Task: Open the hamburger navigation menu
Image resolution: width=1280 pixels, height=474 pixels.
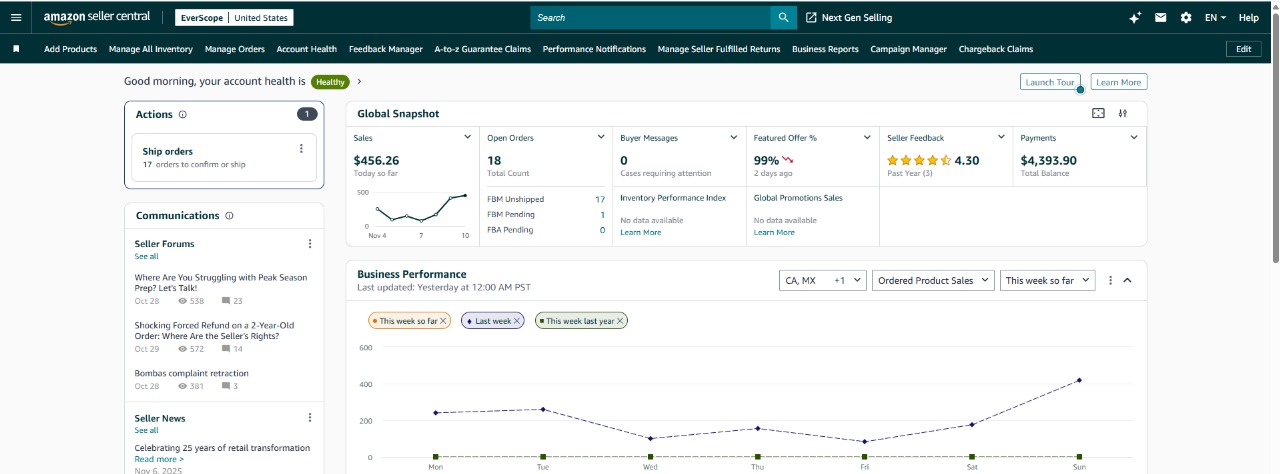Action: [x=15, y=17]
